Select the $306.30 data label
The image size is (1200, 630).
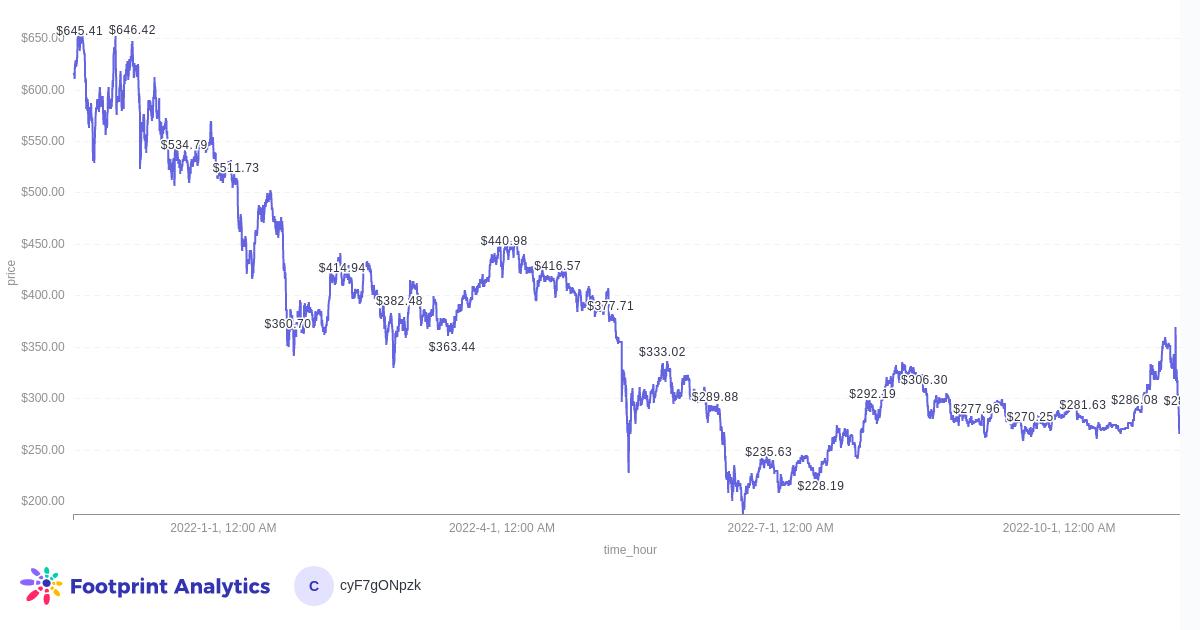coord(924,380)
